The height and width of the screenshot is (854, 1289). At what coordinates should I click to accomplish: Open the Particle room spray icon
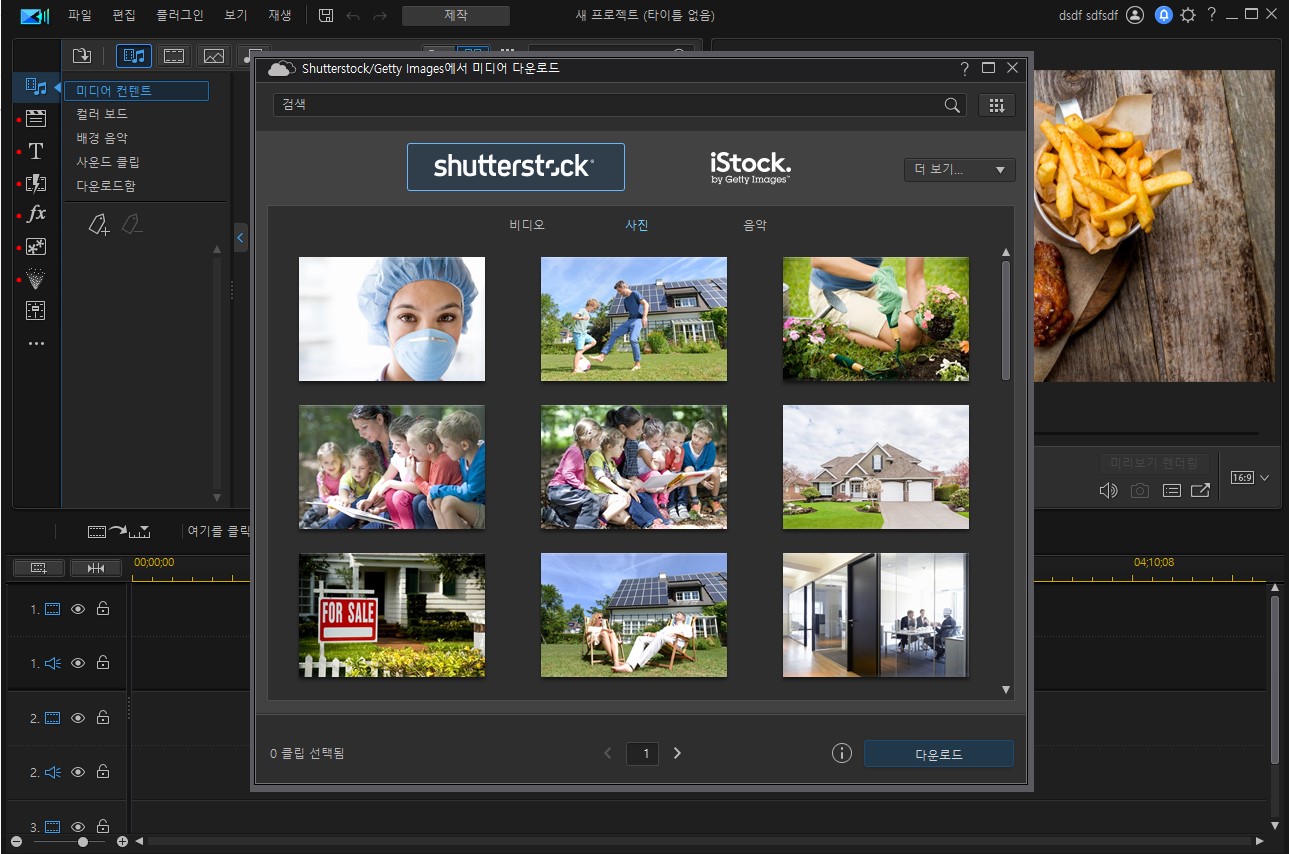click(36, 278)
